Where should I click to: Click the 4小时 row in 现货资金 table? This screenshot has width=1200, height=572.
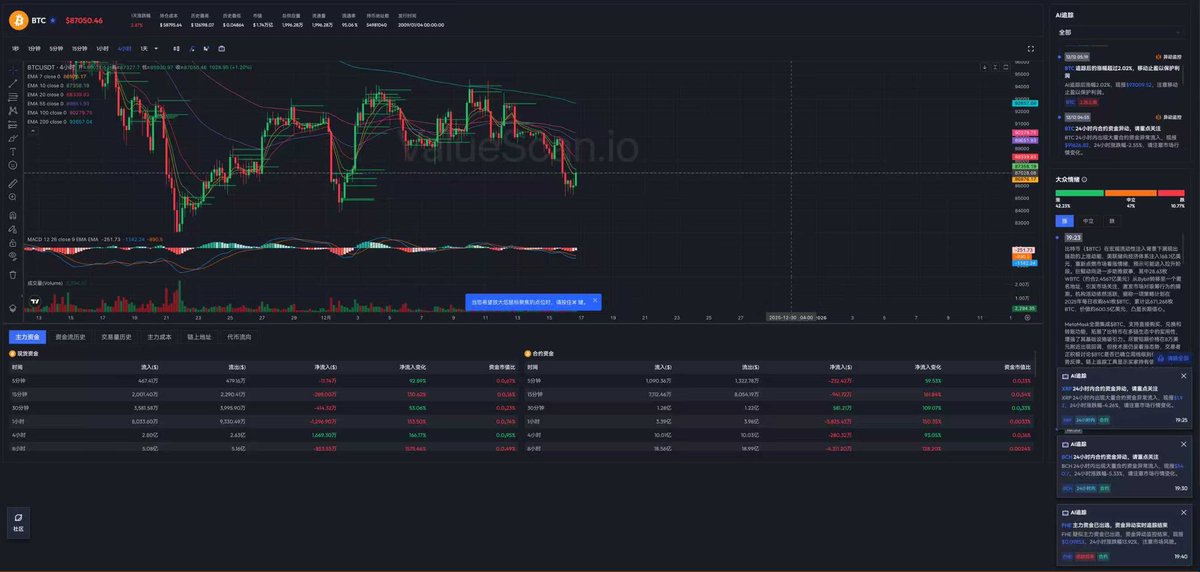coord(263,436)
